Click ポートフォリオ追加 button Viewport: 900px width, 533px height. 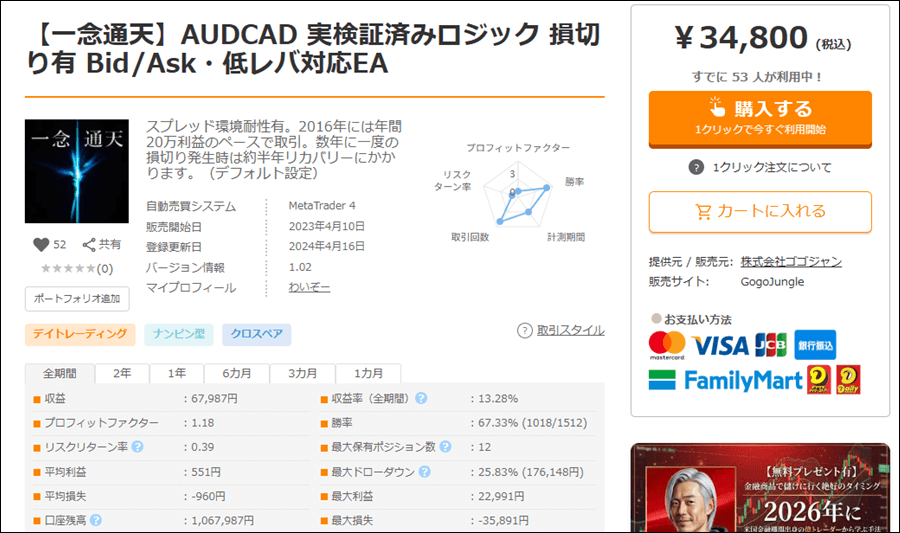[77, 298]
